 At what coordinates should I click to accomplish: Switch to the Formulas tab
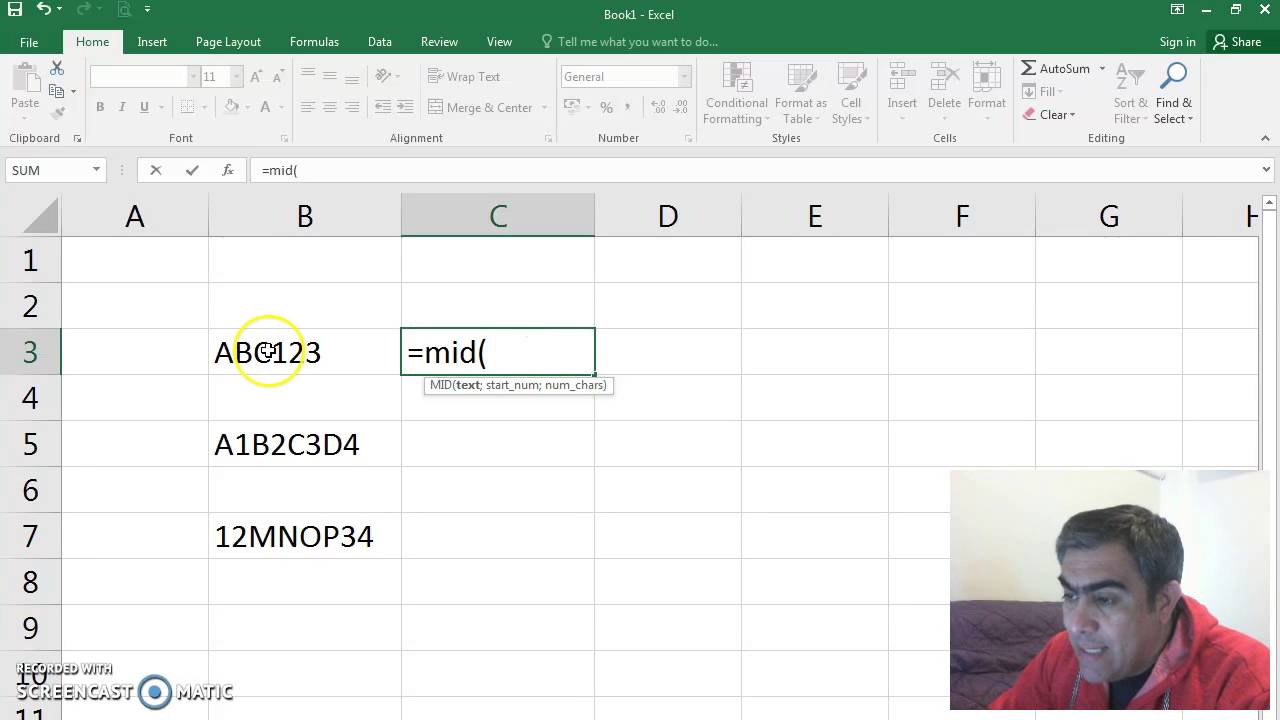[314, 42]
